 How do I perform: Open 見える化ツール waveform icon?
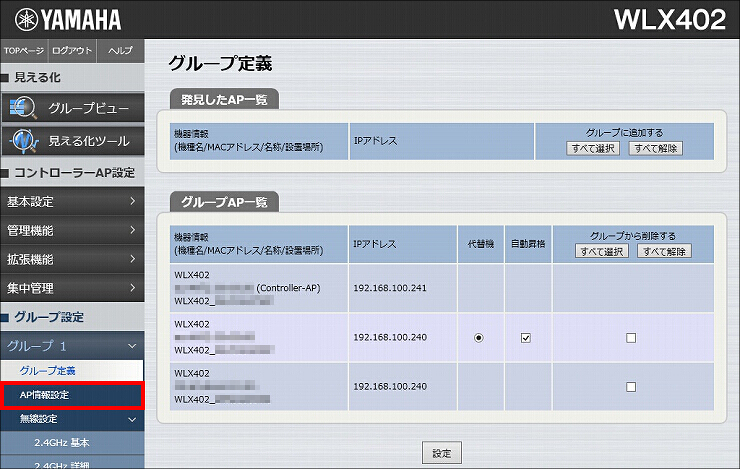[x=24, y=141]
